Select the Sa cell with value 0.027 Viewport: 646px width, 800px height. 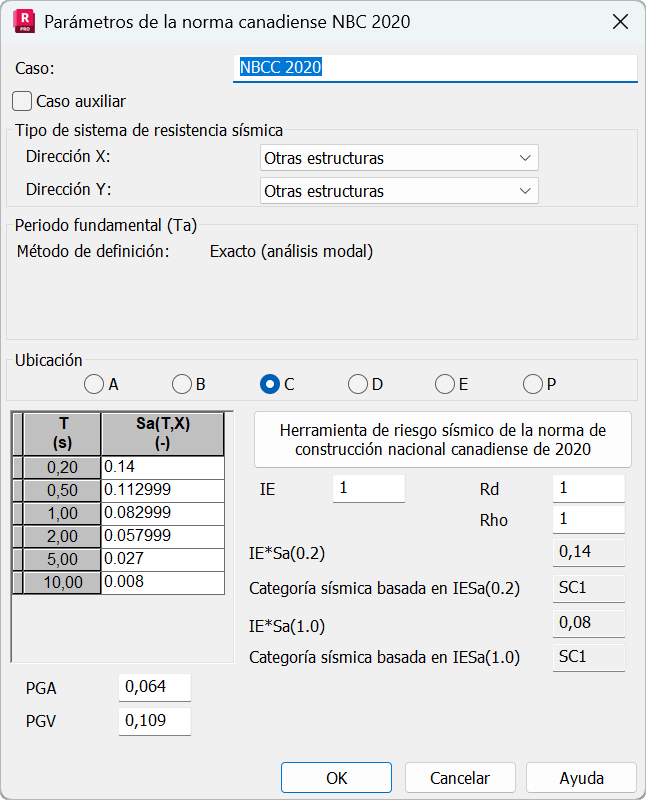[x=163, y=559]
